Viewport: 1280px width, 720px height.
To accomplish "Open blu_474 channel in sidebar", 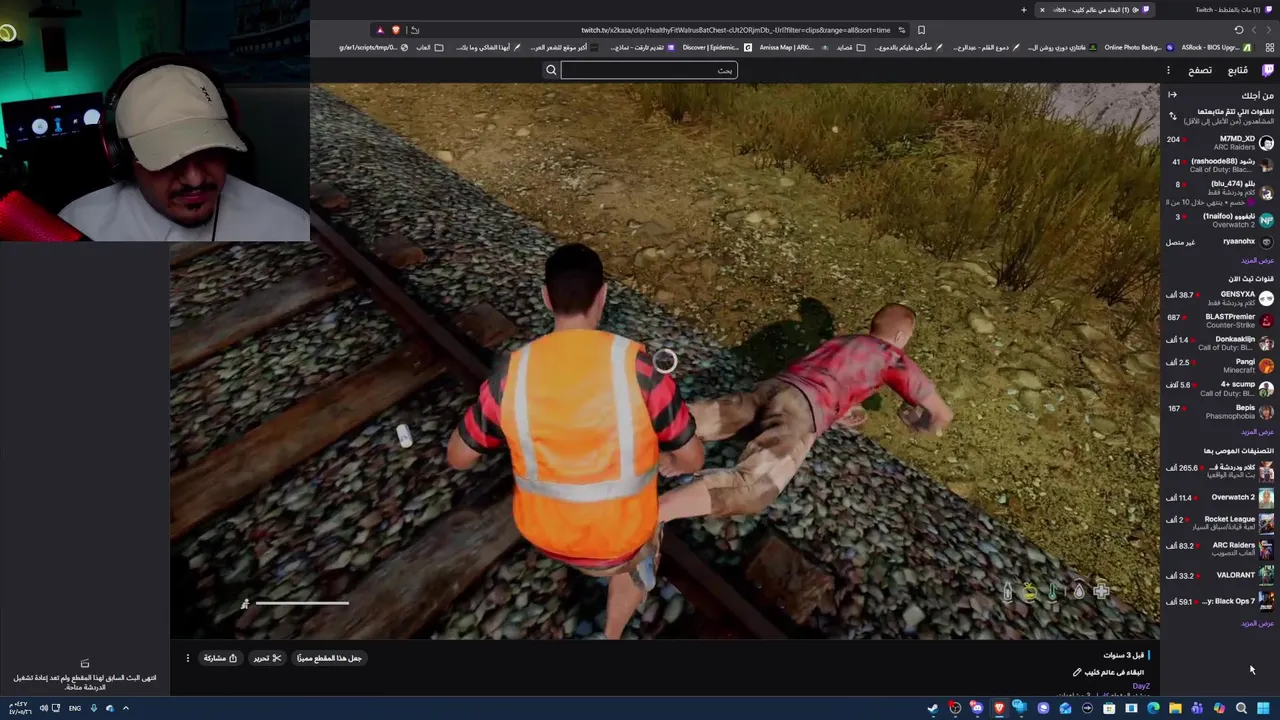I will (1220, 192).
